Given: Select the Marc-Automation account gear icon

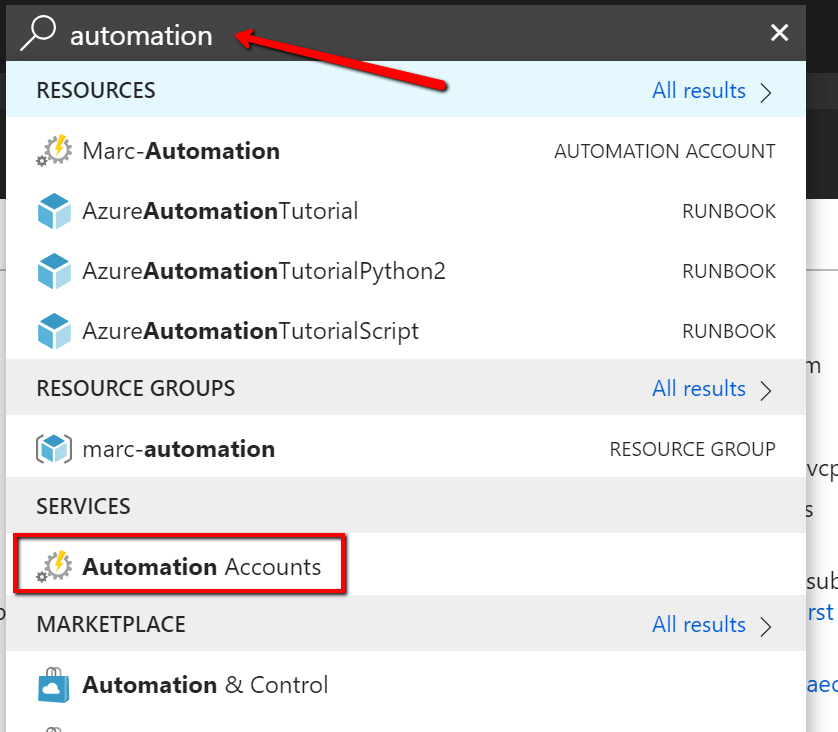Looking at the screenshot, I should coord(52,150).
